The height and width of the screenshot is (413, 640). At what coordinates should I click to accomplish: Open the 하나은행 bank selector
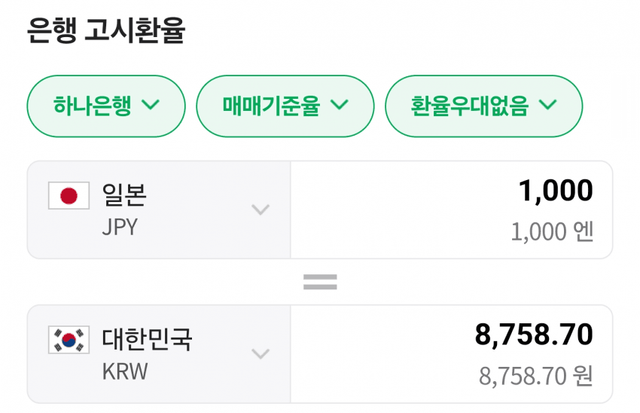click(x=107, y=104)
